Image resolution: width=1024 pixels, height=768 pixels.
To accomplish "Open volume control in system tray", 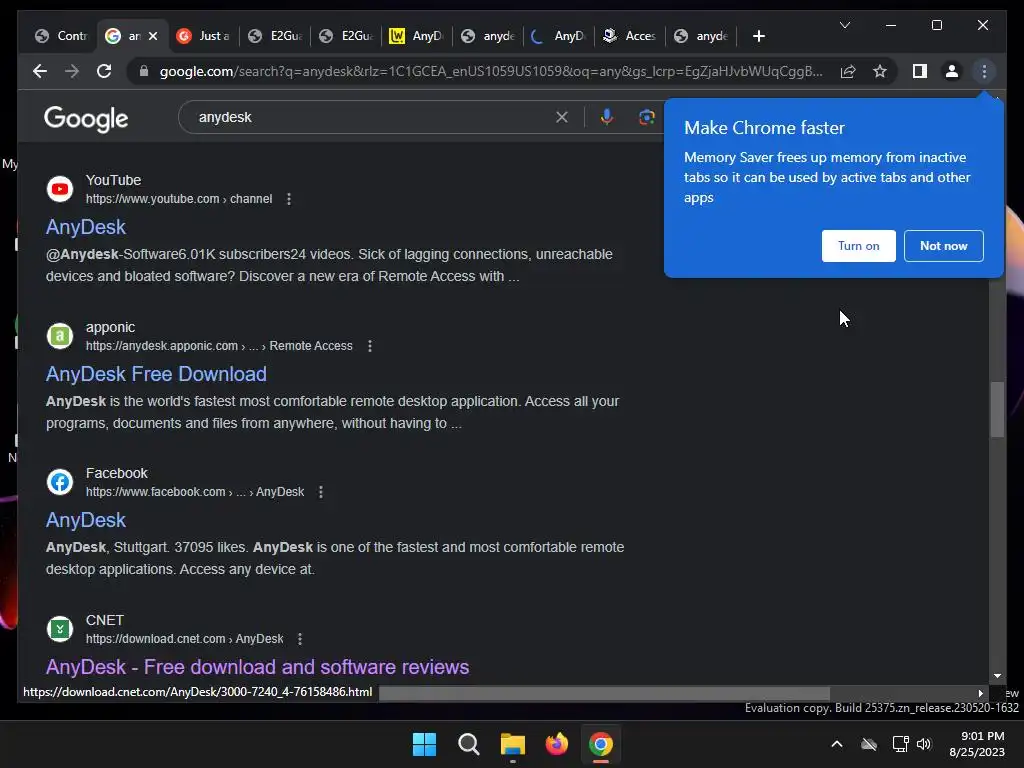I will tap(923, 744).
